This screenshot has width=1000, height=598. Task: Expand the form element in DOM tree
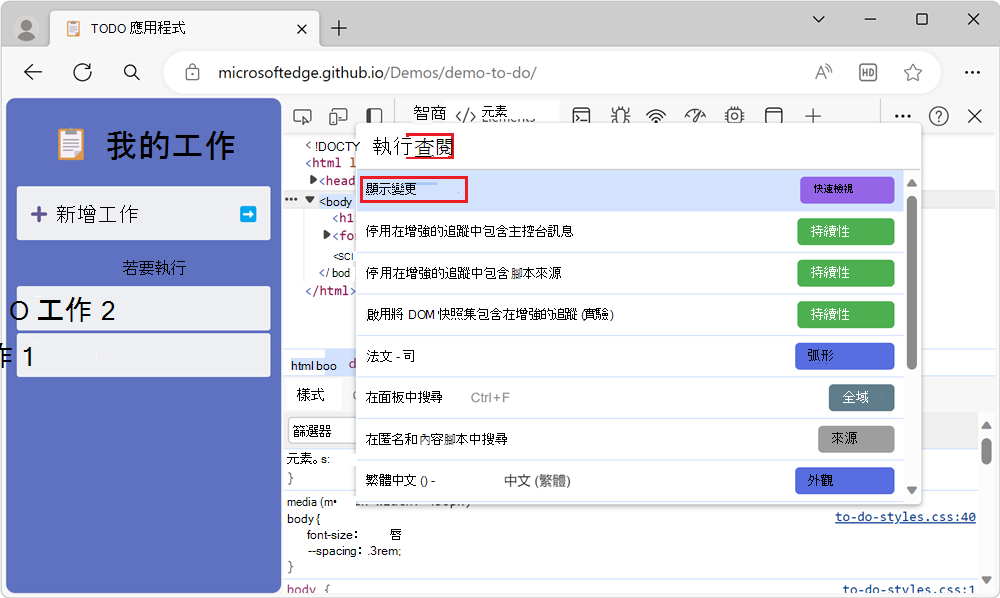pyautogui.click(x=327, y=235)
